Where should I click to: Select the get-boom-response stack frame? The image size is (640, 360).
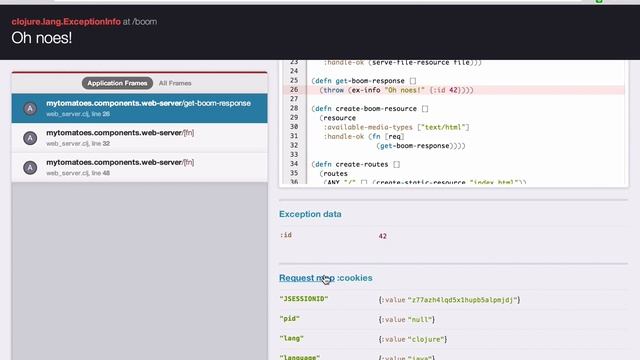[x=140, y=108]
